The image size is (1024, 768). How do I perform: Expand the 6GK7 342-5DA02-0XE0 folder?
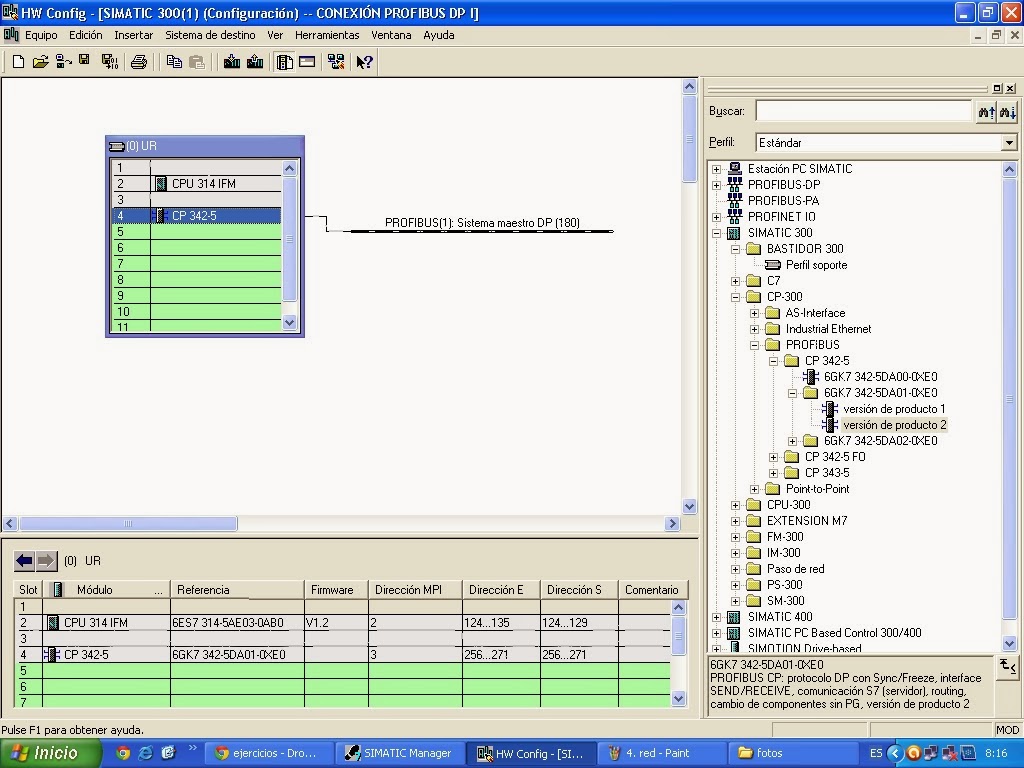click(x=792, y=441)
